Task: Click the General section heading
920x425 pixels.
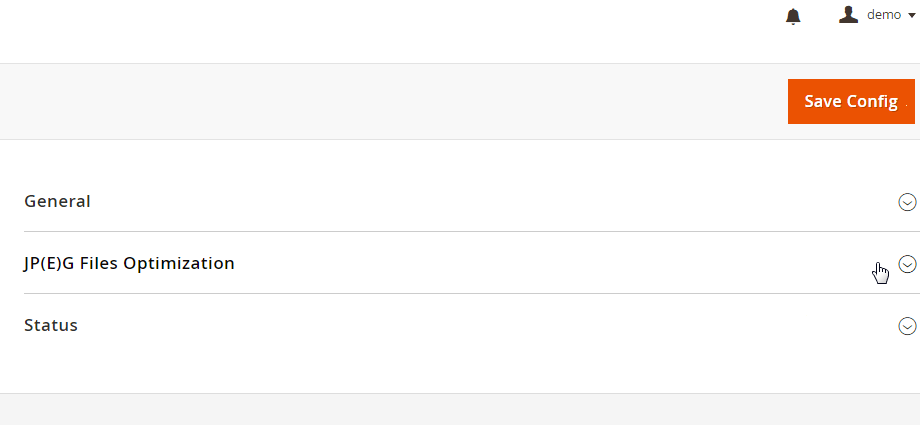Action: [x=58, y=201]
